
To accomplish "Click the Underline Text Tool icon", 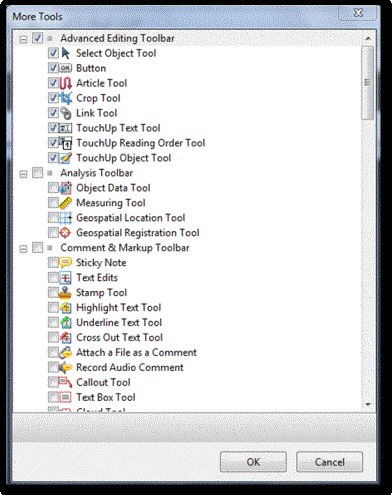I will pos(66,323).
